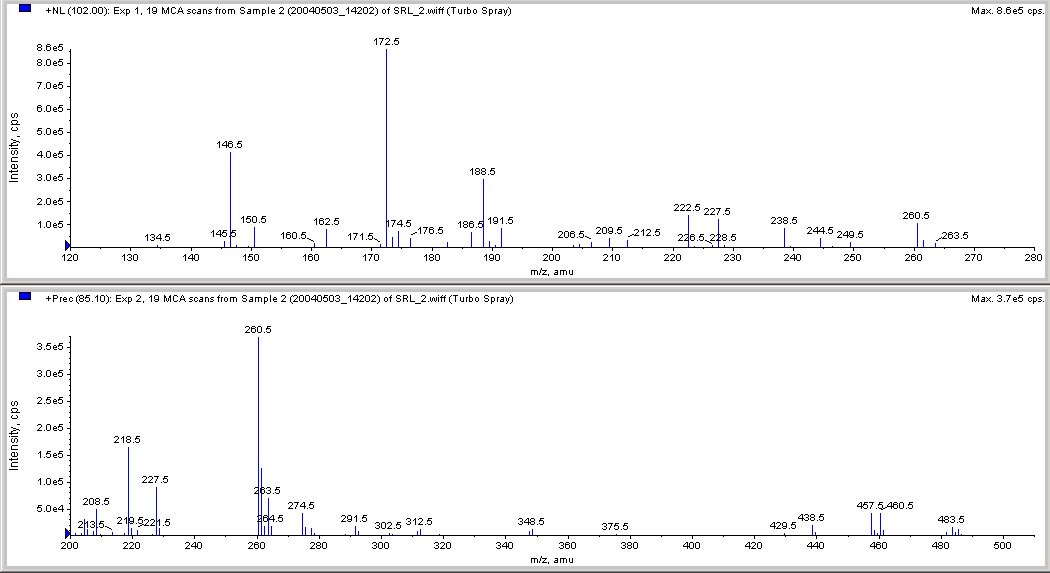The height and width of the screenshot is (573, 1050).
Task: Click the 483.5 peak label in bottom spectrum
Action: (951, 519)
